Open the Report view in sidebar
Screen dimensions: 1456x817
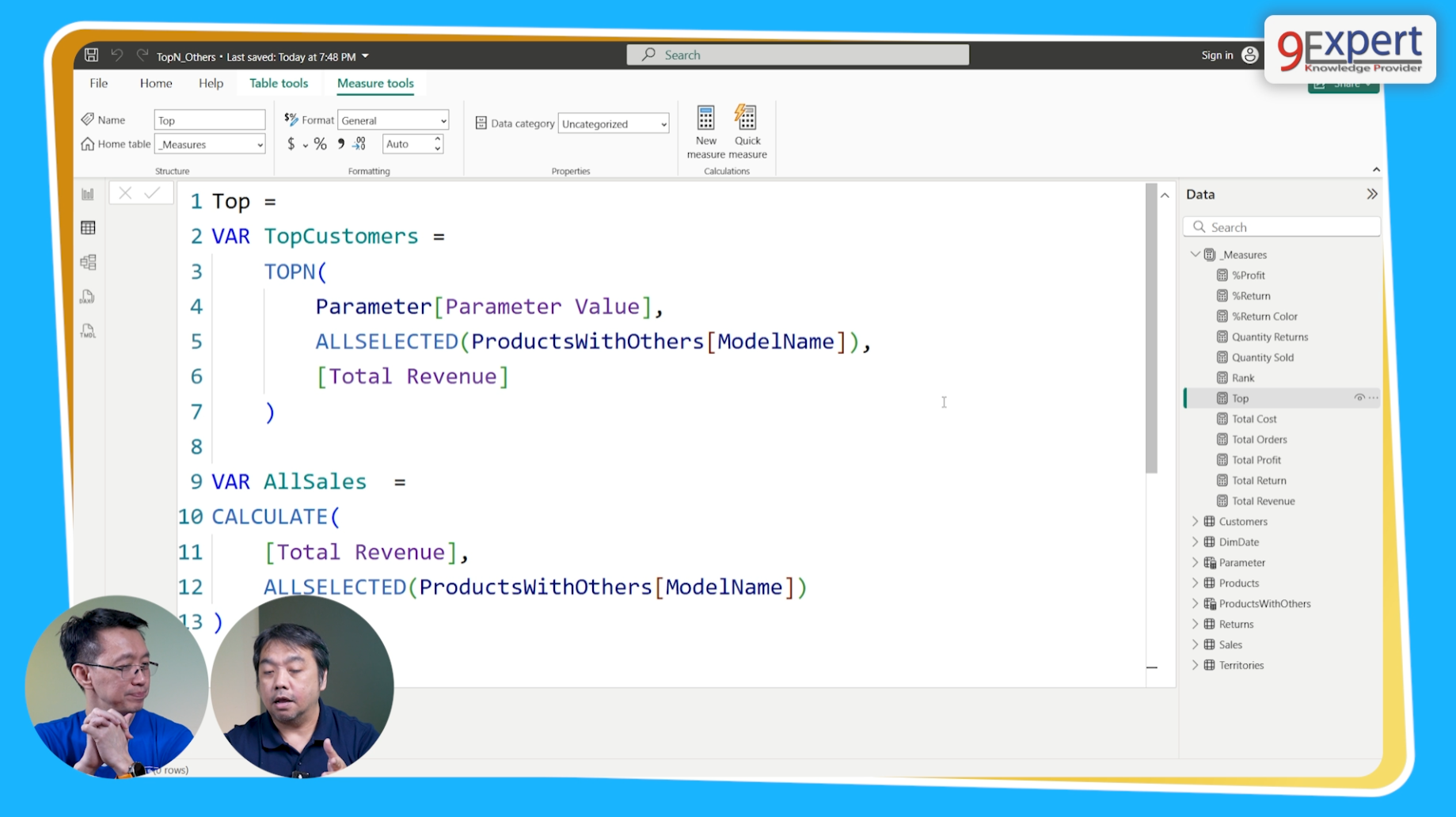pos(88,194)
